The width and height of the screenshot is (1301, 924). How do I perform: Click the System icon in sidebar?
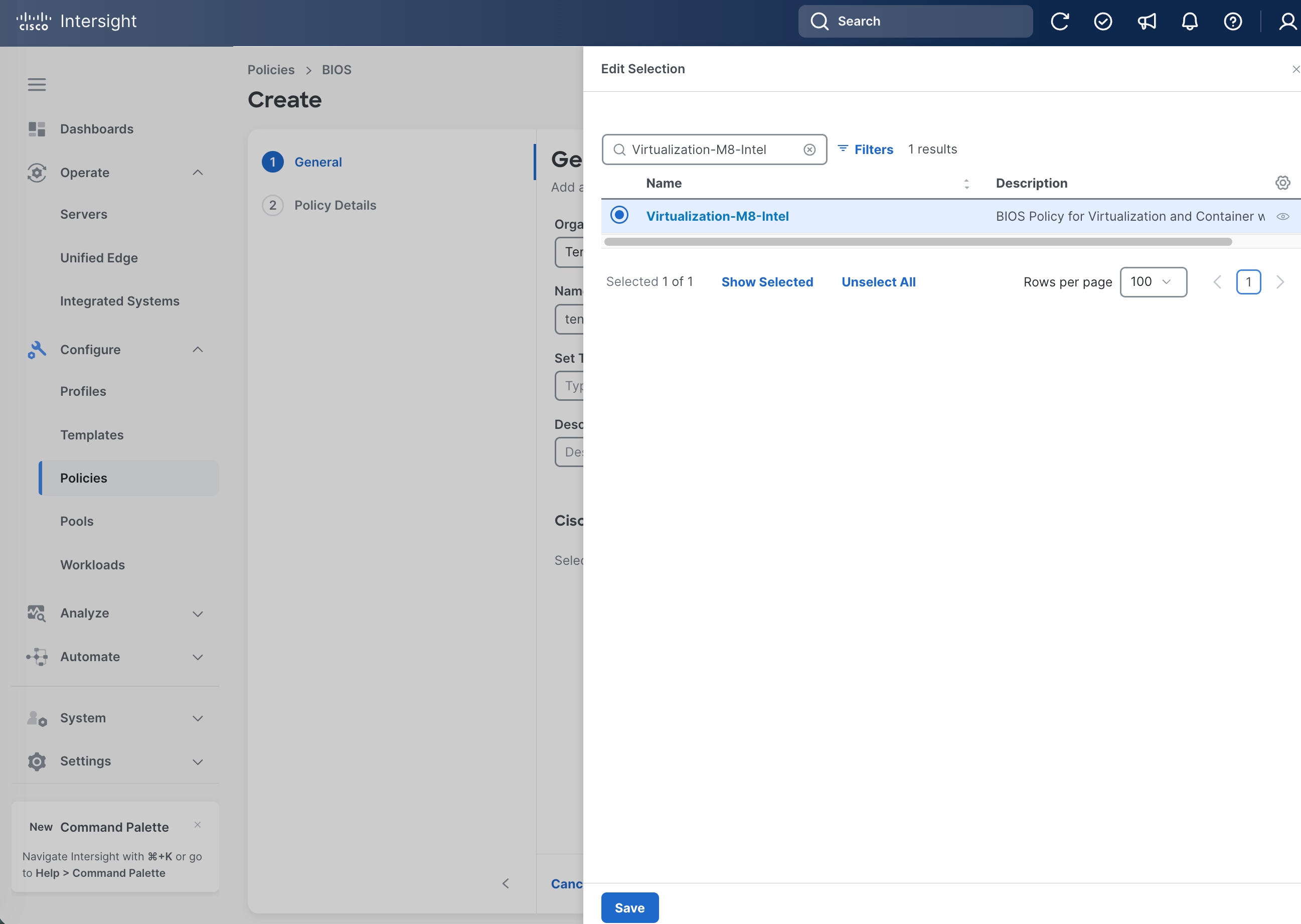tap(37, 718)
